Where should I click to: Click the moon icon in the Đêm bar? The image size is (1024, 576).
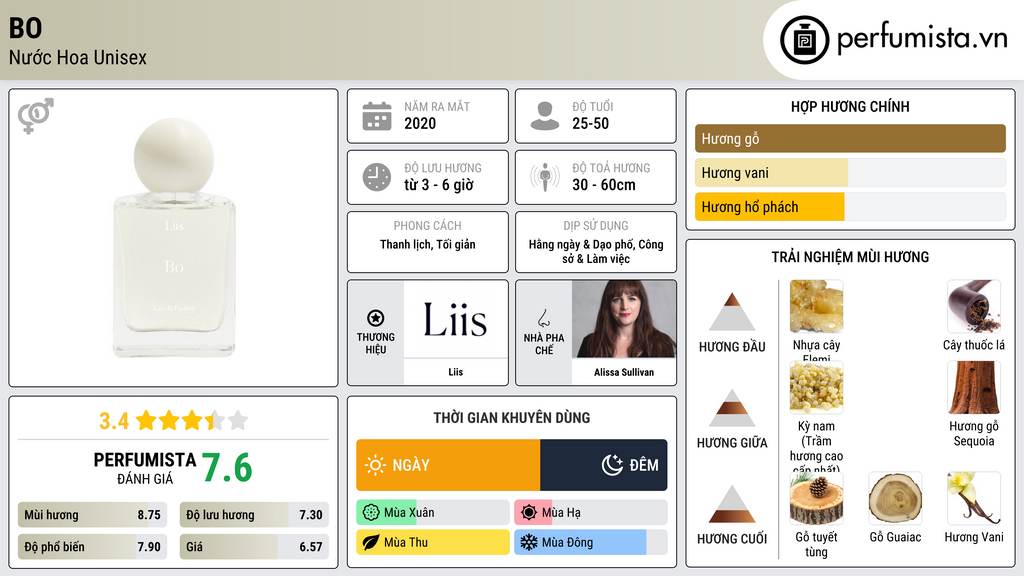(x=612, y=465)
